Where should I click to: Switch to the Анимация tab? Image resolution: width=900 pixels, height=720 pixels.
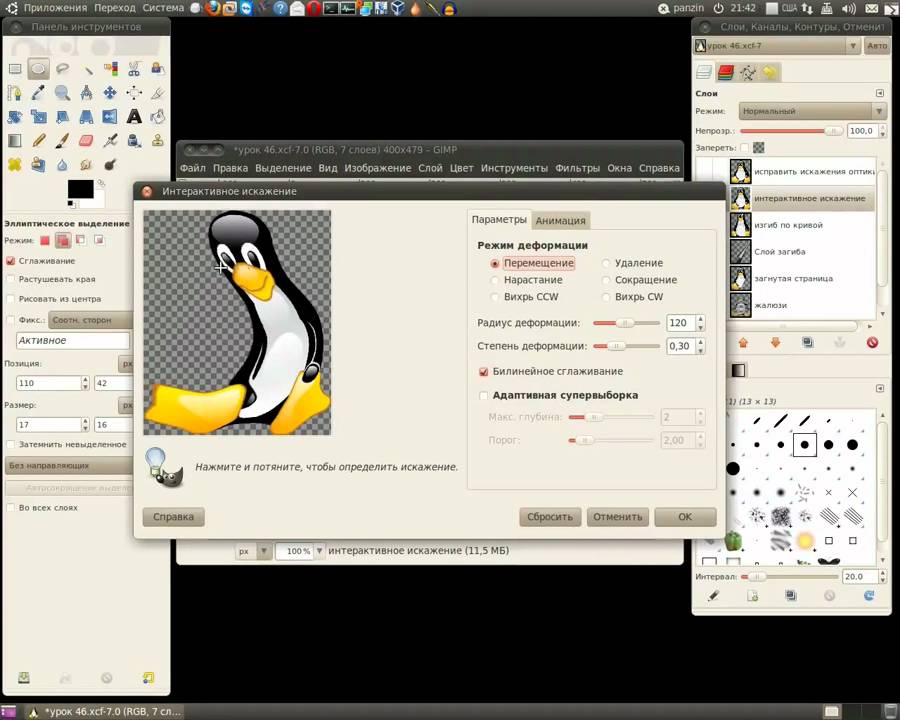point(560,220)
